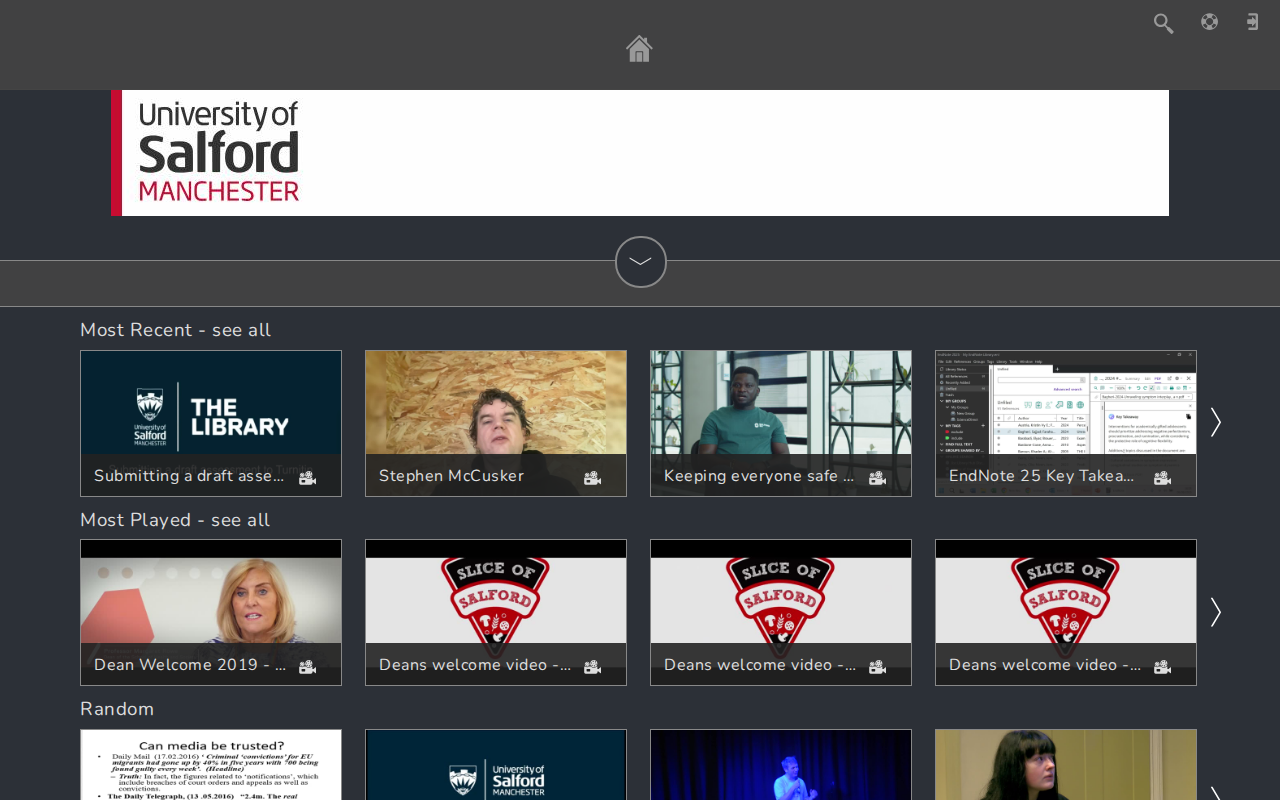
Task: Open the 'Stephen McCusker' title
Action: pos(451,476)
